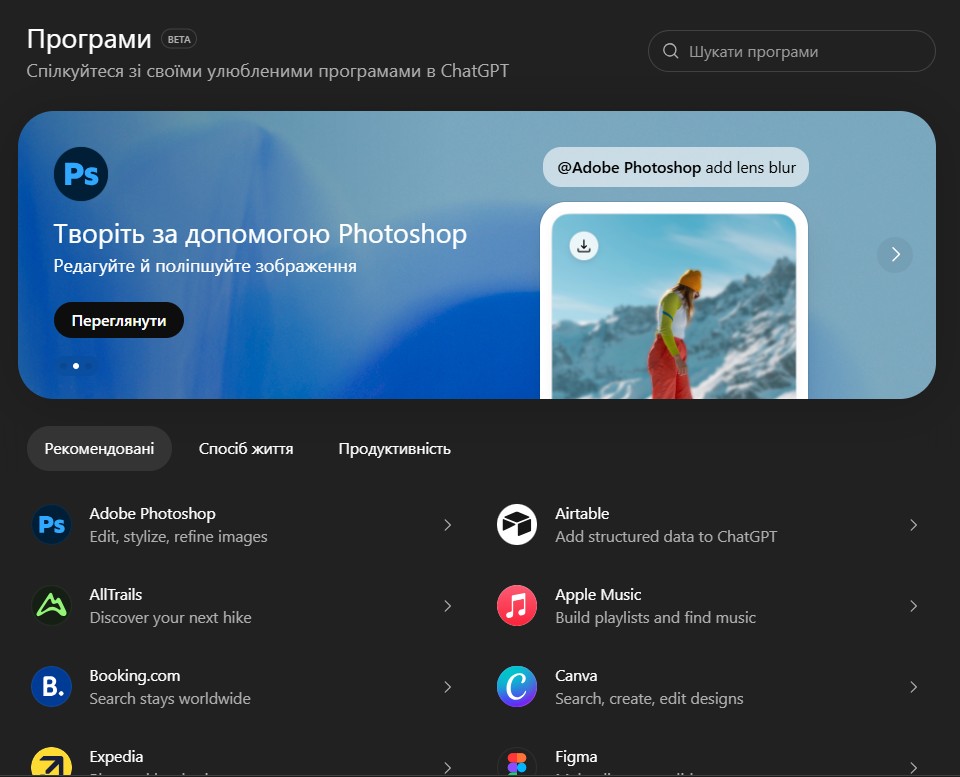Click the 'Творіть за допомогою Photoshop' headline

pos(260,234)
